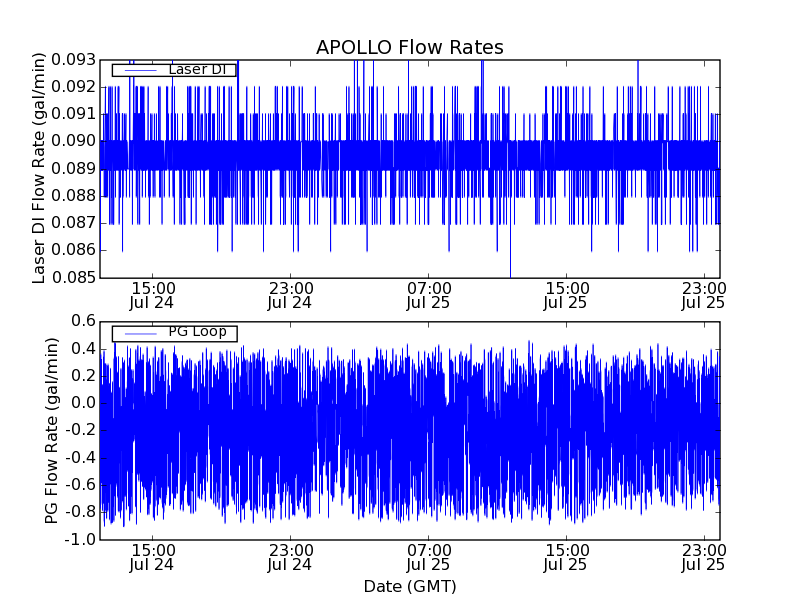The width and height of the screenshot is (800, 600).
Task: Select the 'PG Loop' legend label
Action: [197, 332]
